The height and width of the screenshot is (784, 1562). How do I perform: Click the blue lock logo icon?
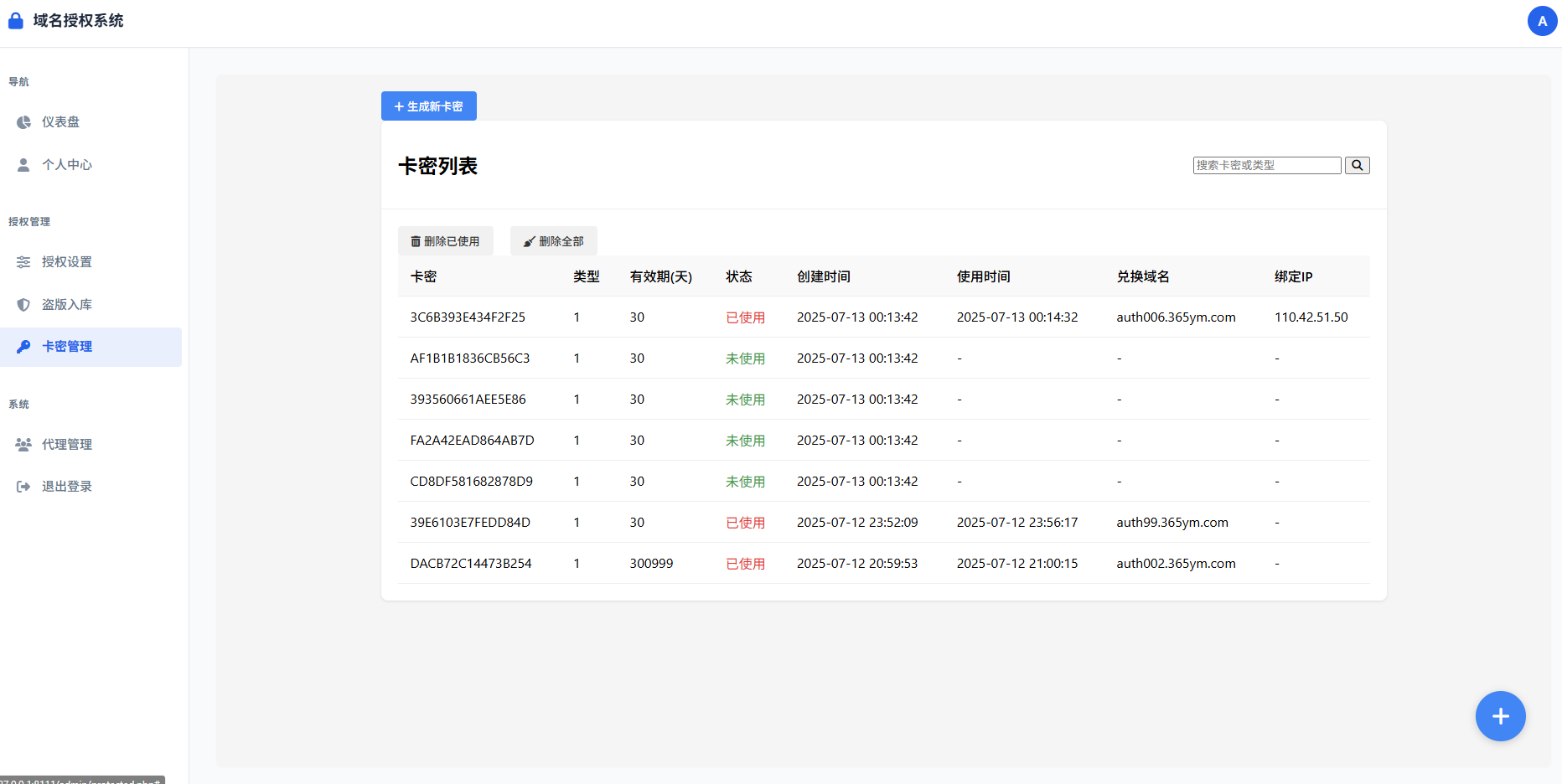pos(15,21)
